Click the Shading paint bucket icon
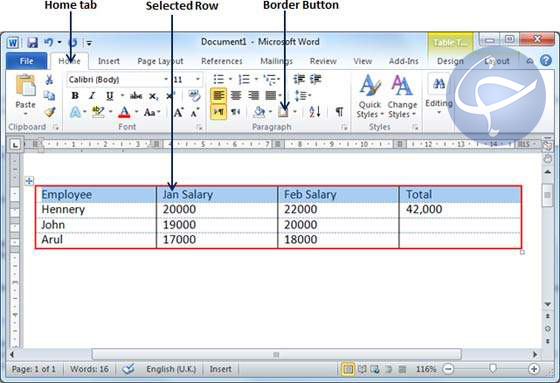This screenshot has height=383, width=560. tap(259, 113)
